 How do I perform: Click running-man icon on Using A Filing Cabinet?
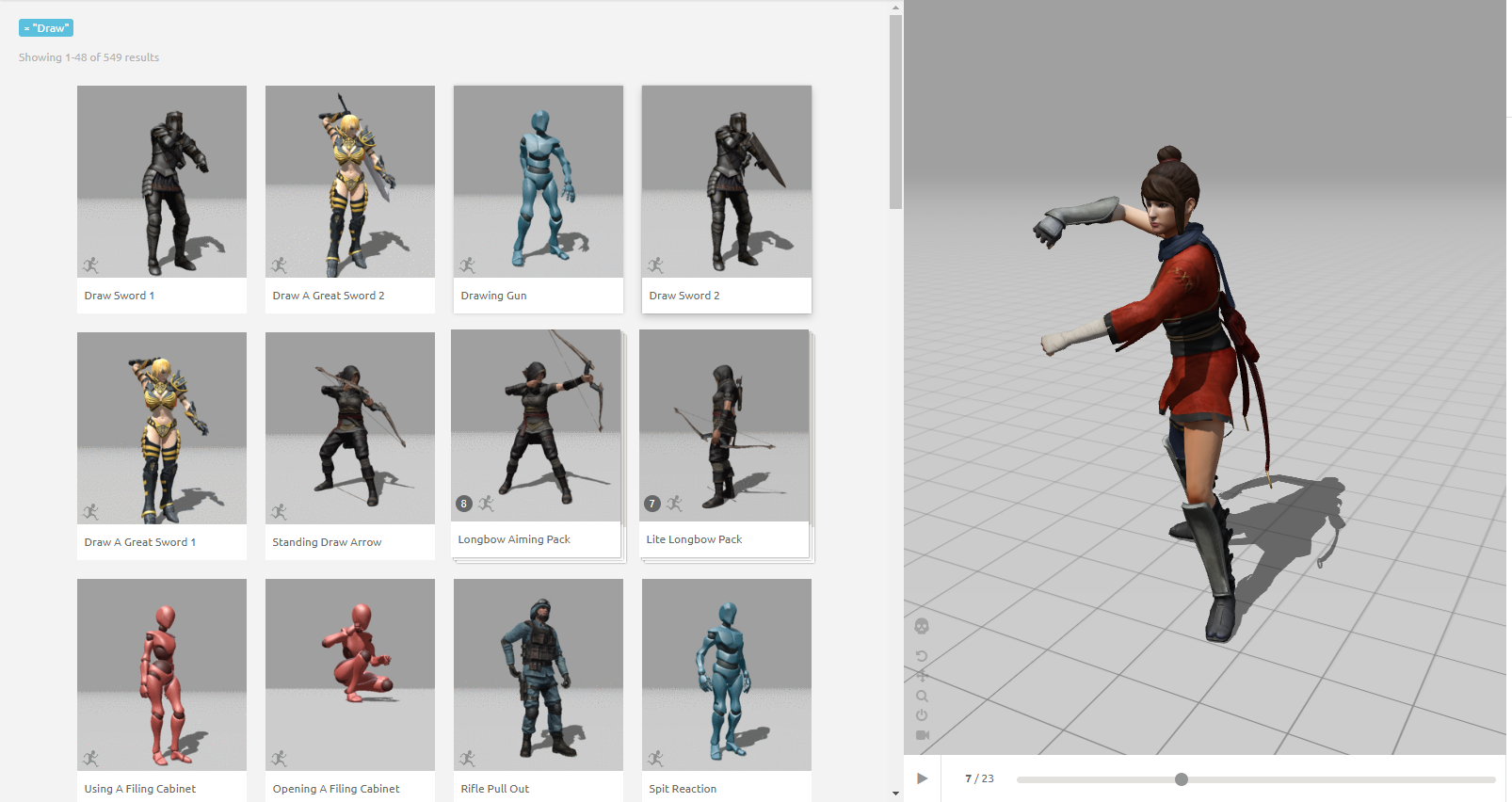[x=90, y=759]
